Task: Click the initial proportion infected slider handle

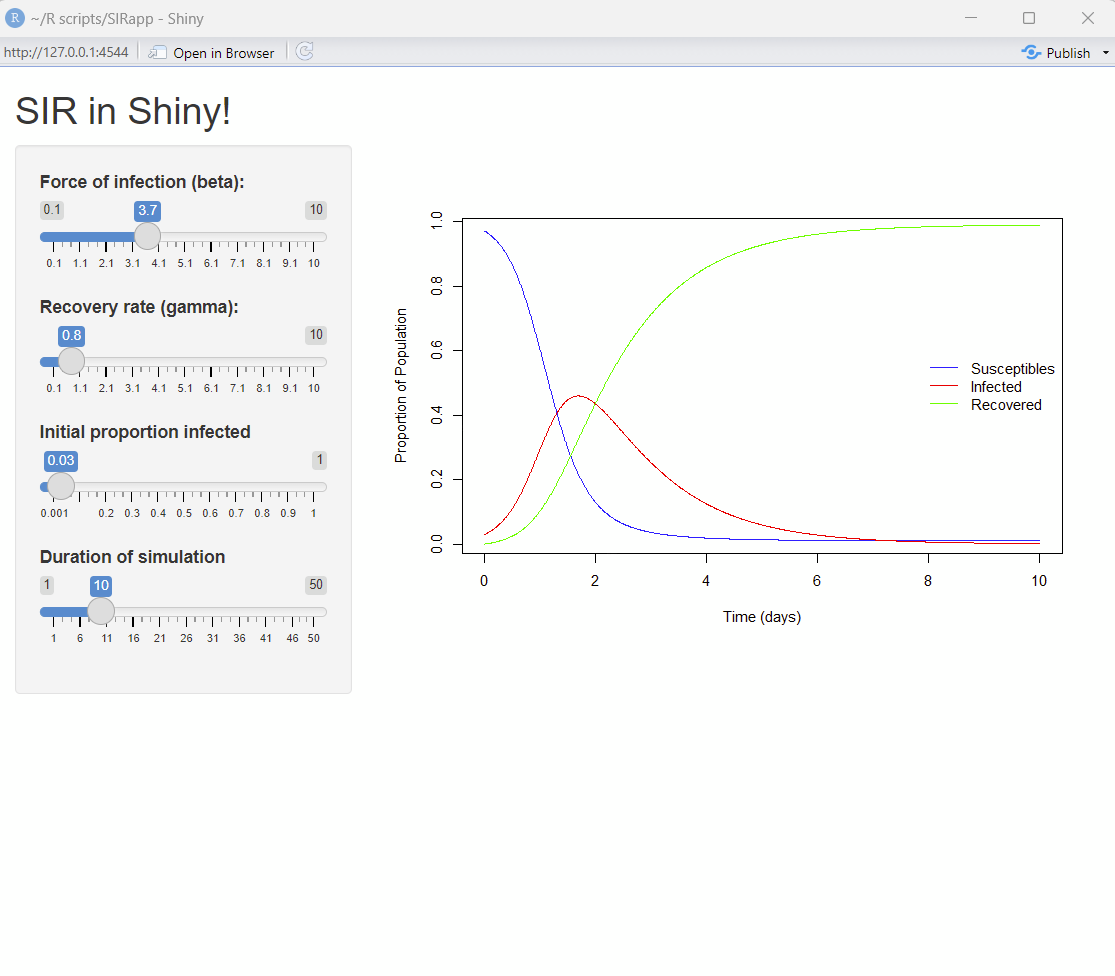Action: point(60,486)
